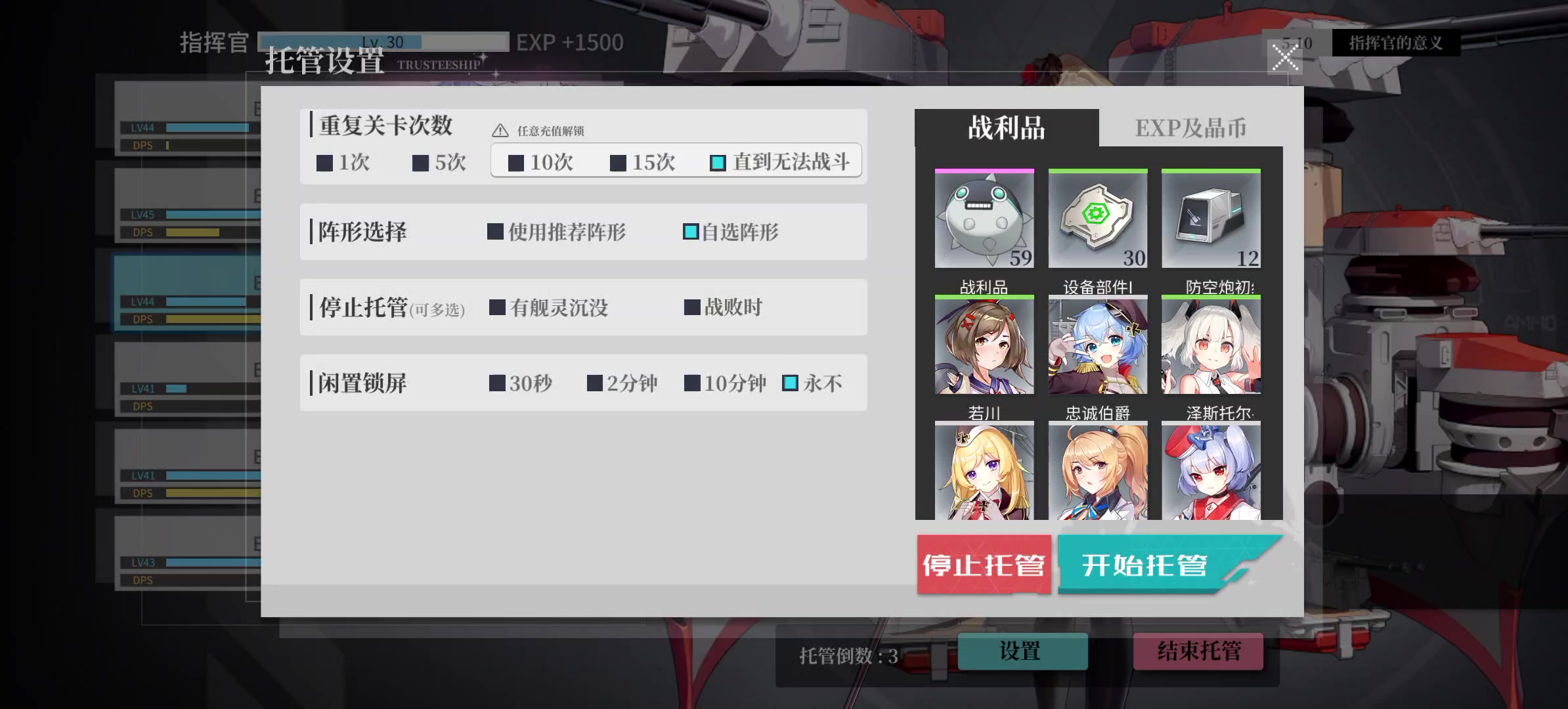
Task: Click the 结束托管 button at bottom
Action: [1198, 651]
